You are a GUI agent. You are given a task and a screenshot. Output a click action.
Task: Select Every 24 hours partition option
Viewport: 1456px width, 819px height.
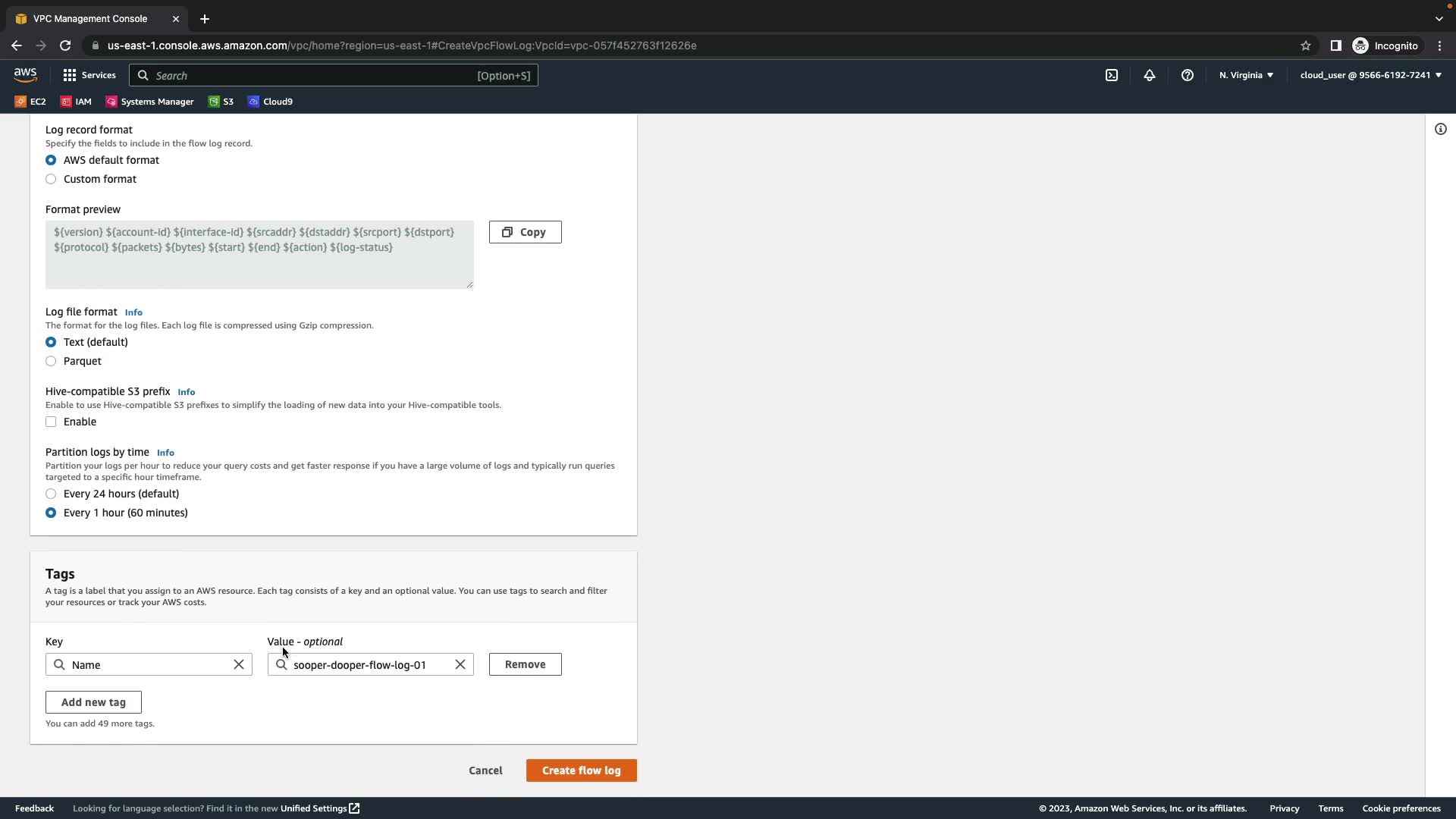[x=51, y=494]
